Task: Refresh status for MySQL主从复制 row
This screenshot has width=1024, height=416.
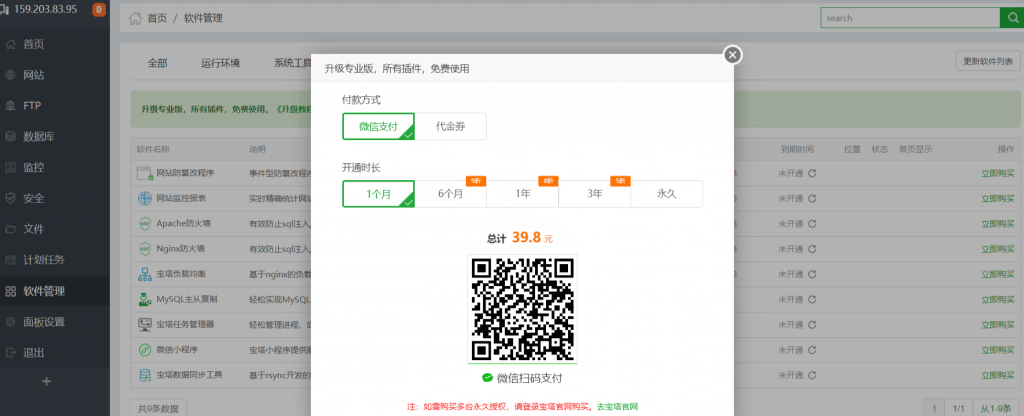Action: point(812,299)
